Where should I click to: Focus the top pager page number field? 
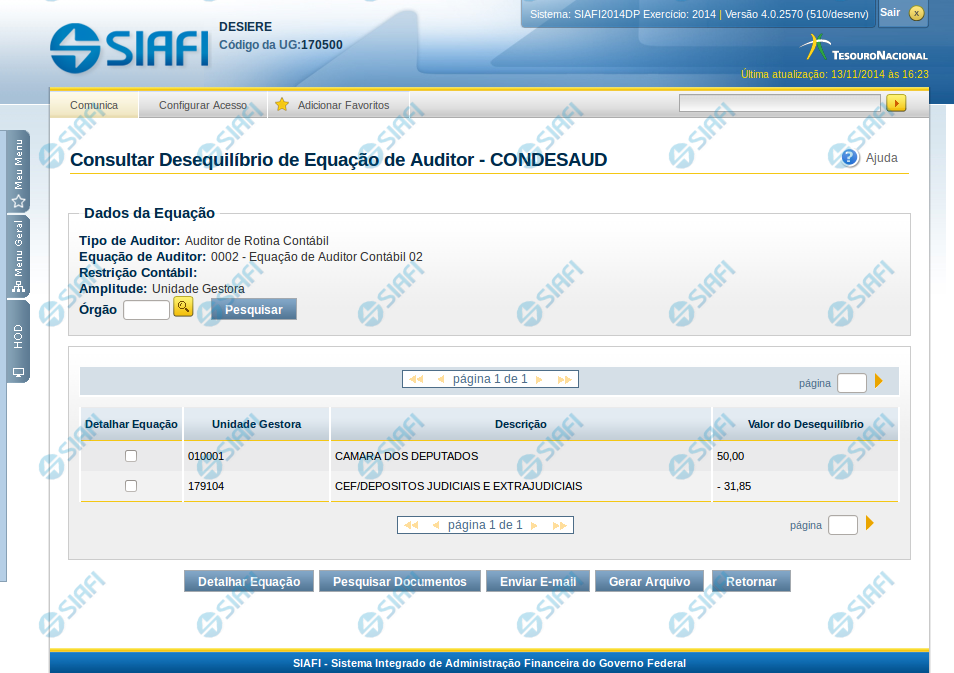click(851, 383)
